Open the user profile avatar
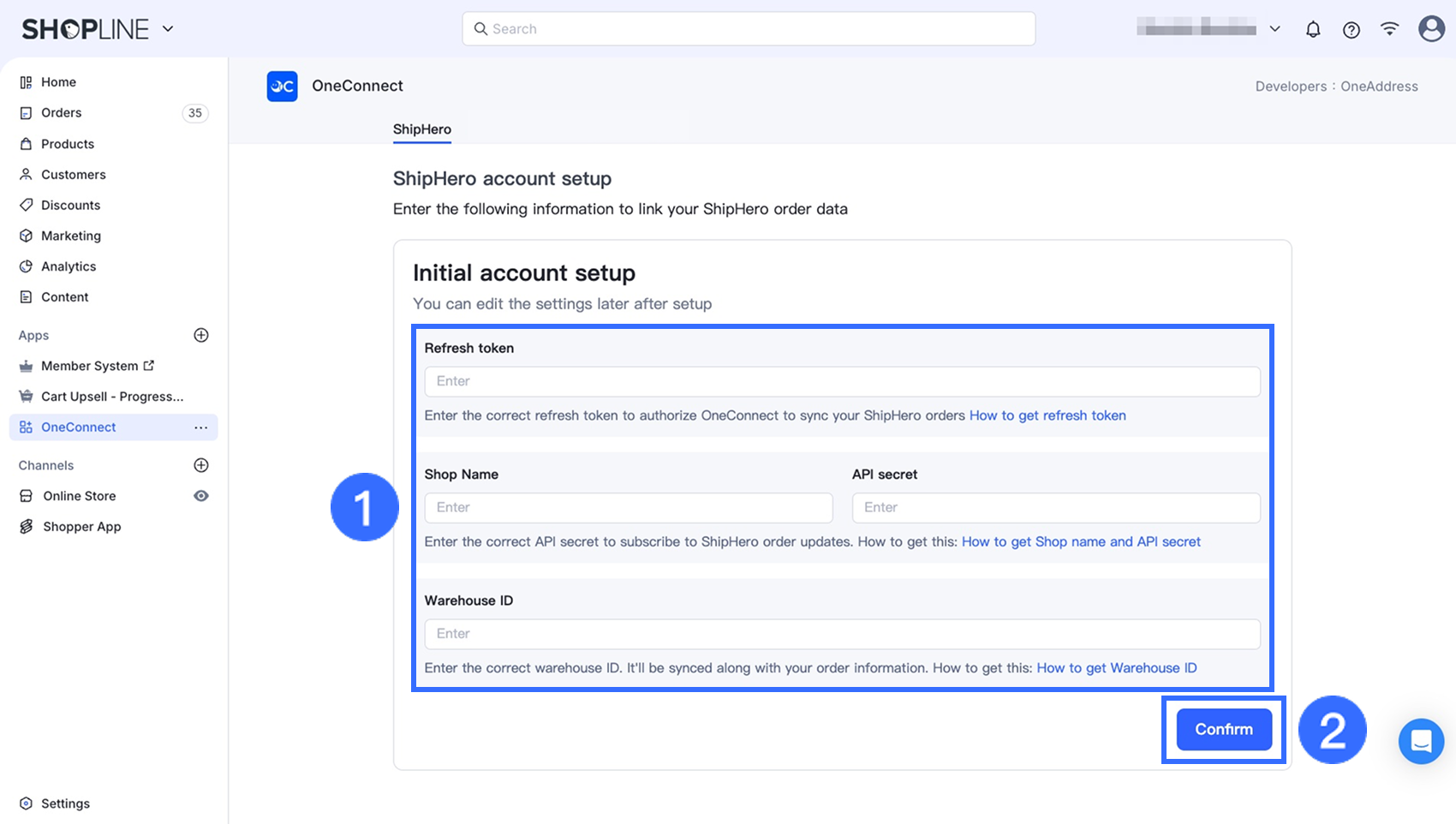 pyautogui.click(x=1431, y=29)
